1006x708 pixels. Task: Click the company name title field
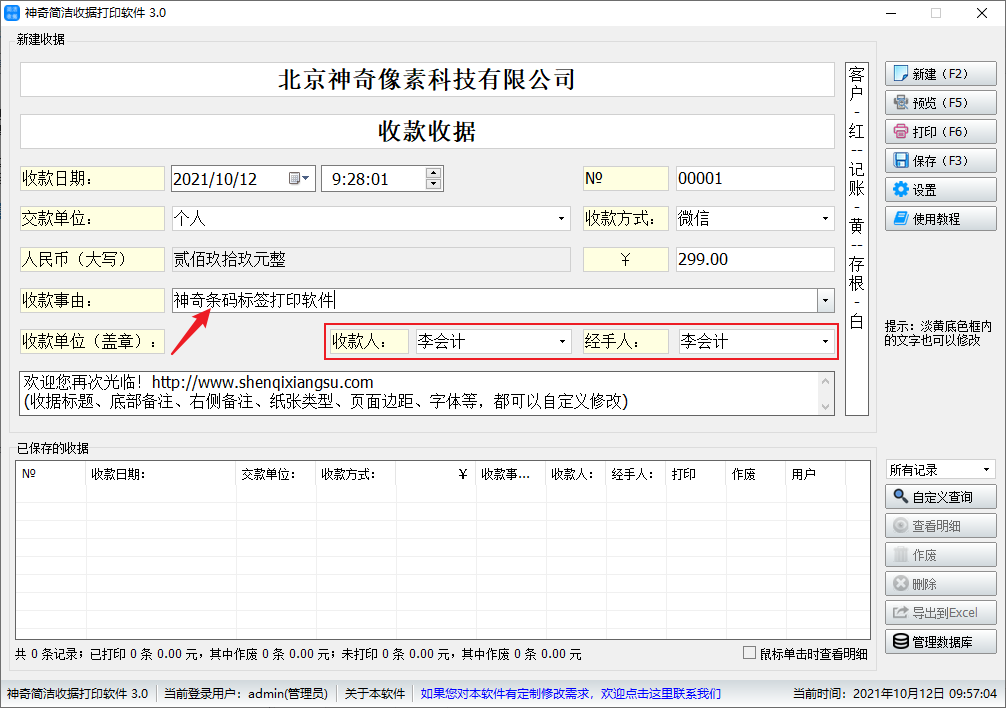click(x=427, y=80)
